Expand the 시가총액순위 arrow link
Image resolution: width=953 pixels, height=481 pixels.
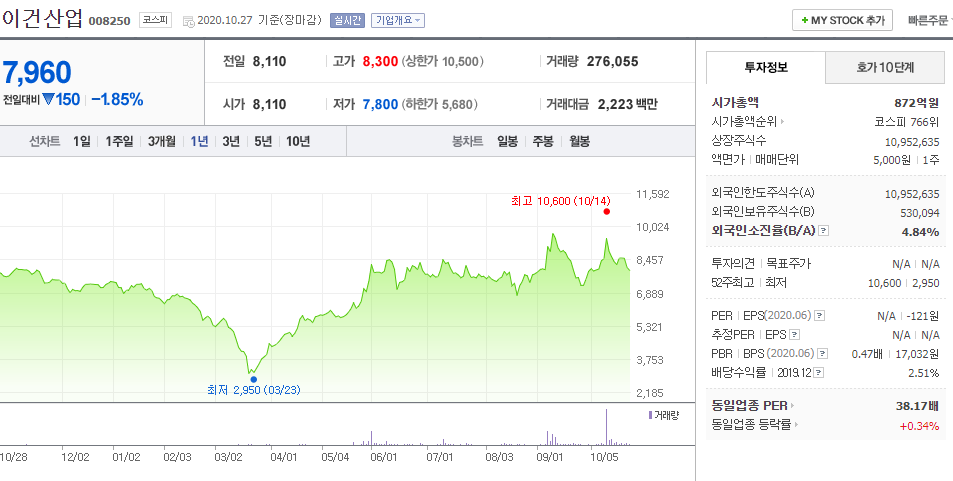click(x=782, y=122)
